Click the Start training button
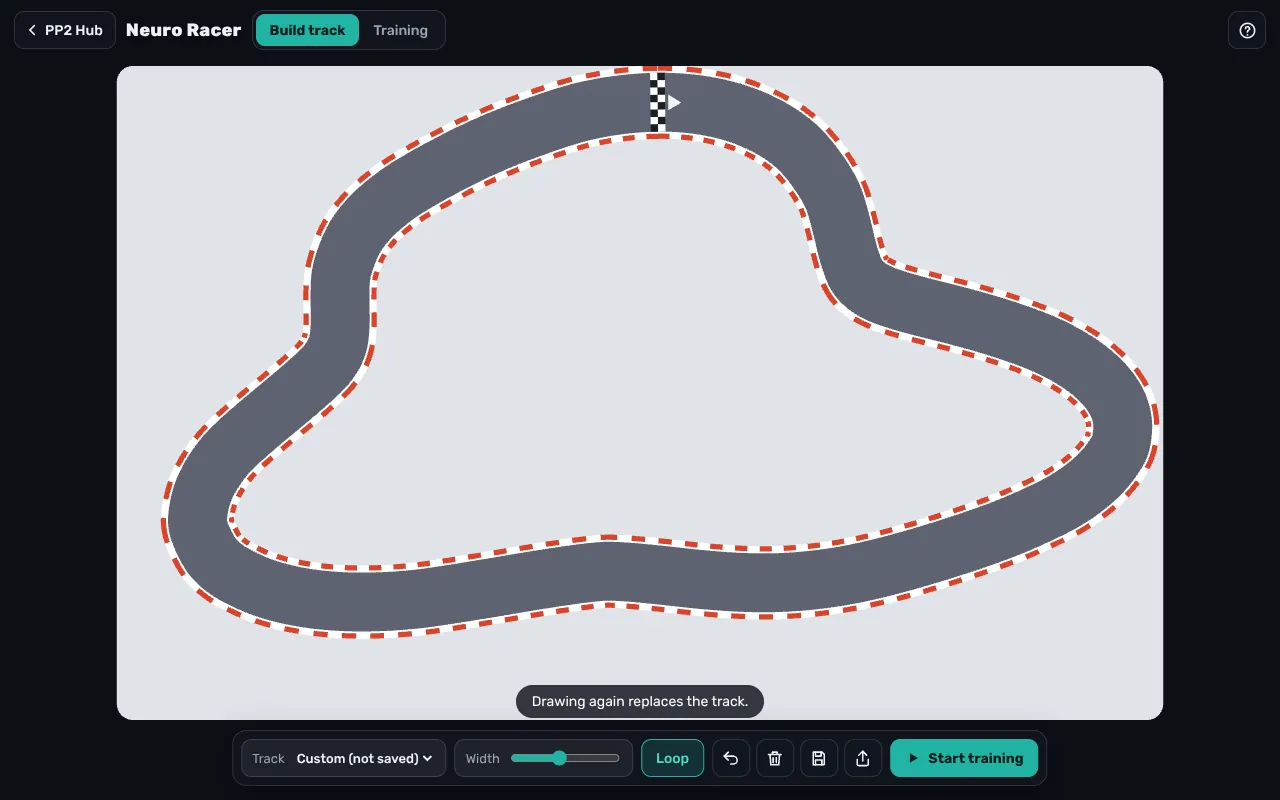Image resolution: width=1280 pixels, height=800 pixels. pos(964,758)
